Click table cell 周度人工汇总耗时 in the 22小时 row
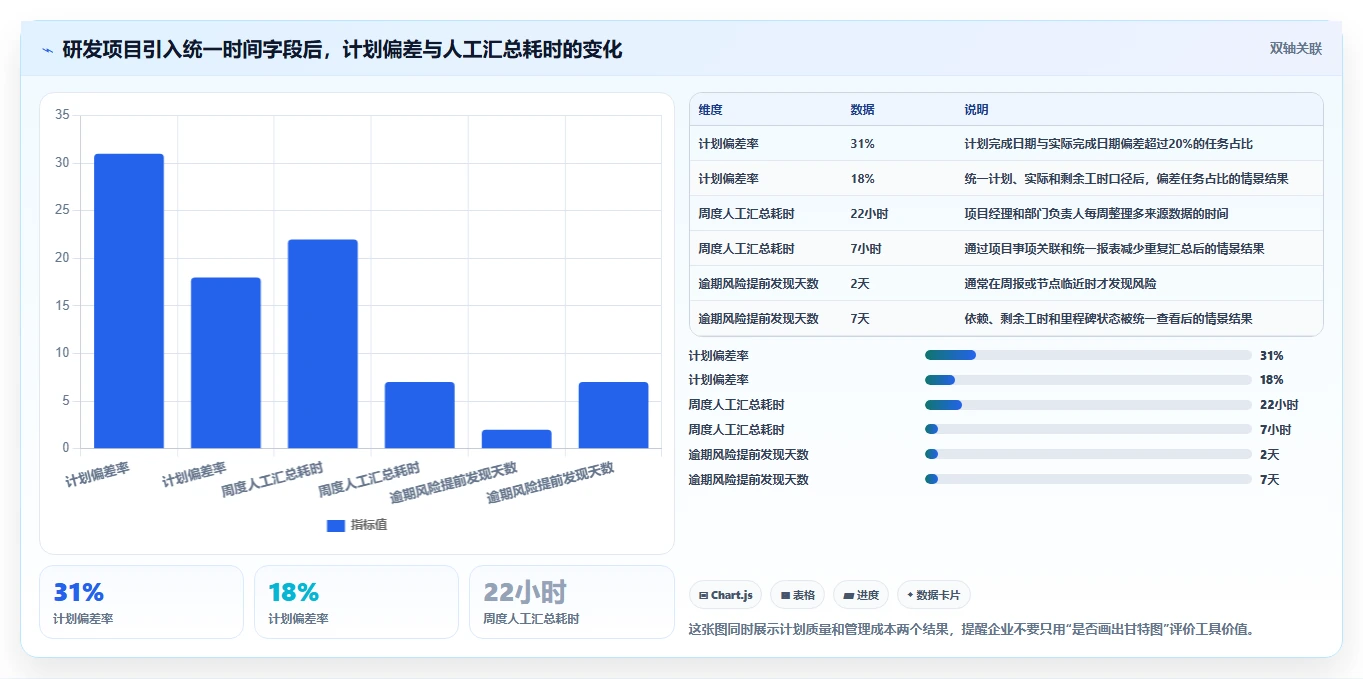The width and height of the screenshot is (1363, 679). click(747, 214)
